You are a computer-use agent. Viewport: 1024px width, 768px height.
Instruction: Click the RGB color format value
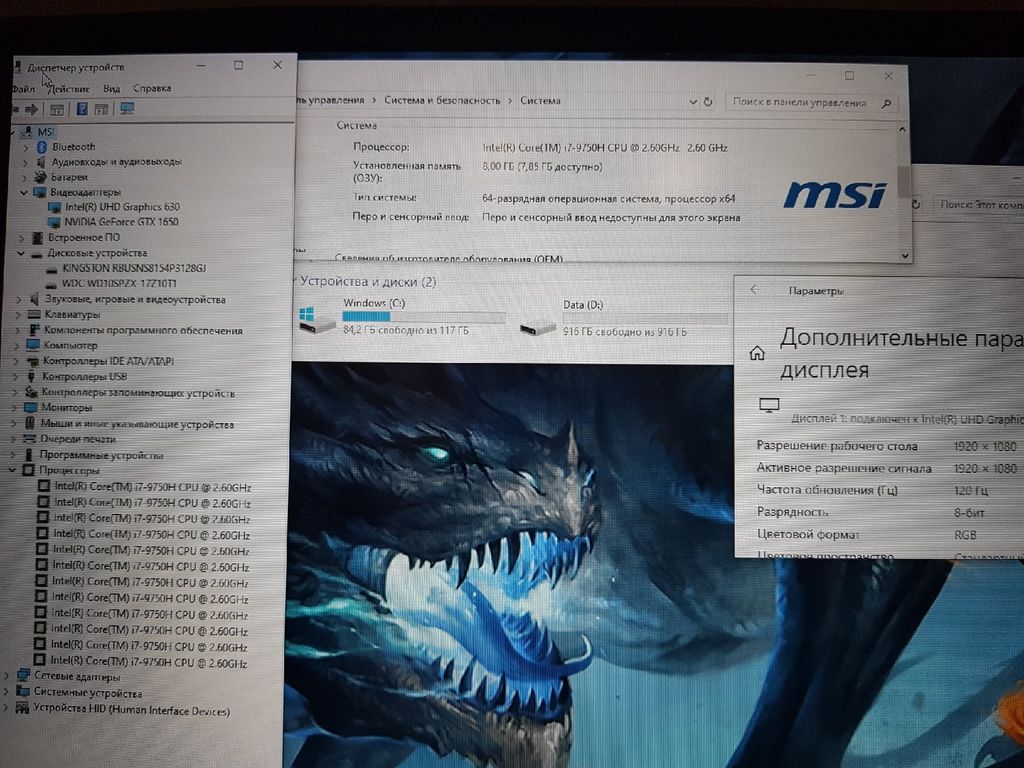click(965, 535)
